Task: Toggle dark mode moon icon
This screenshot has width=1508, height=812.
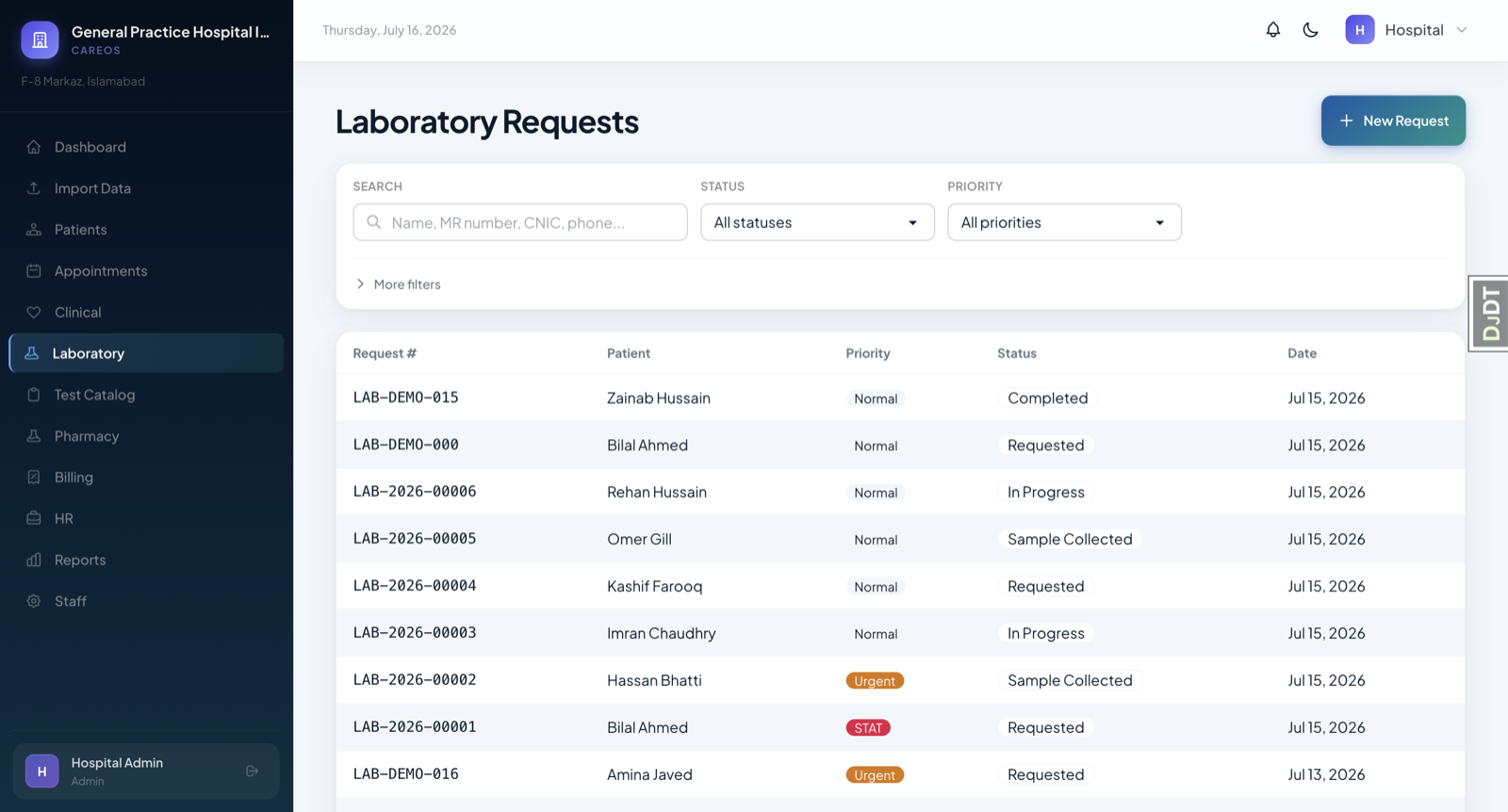Action: (1310, 30)
